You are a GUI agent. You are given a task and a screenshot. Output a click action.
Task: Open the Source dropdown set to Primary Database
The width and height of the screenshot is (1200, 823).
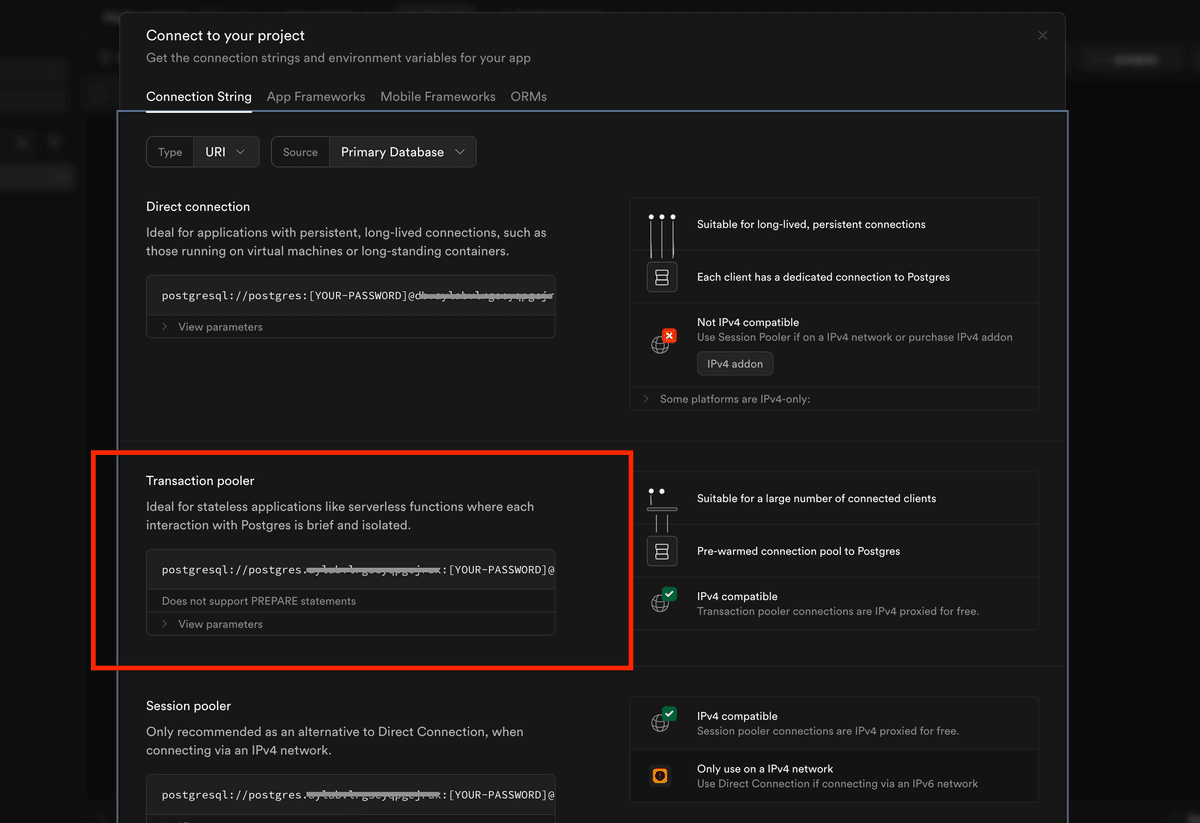coord(403,151)
